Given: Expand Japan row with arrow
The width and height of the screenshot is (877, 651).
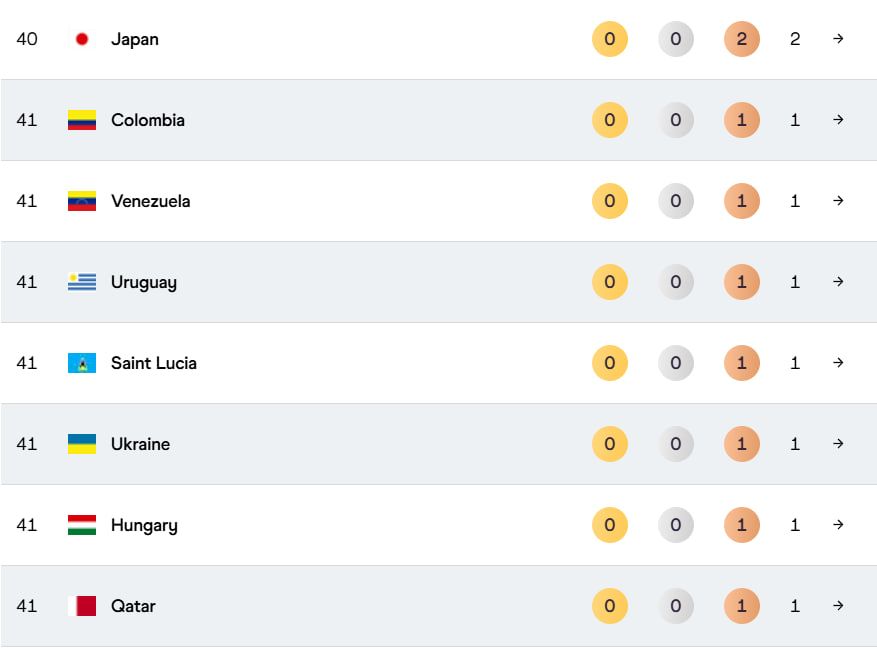Looking at the screenshot, I should [838, 39].
